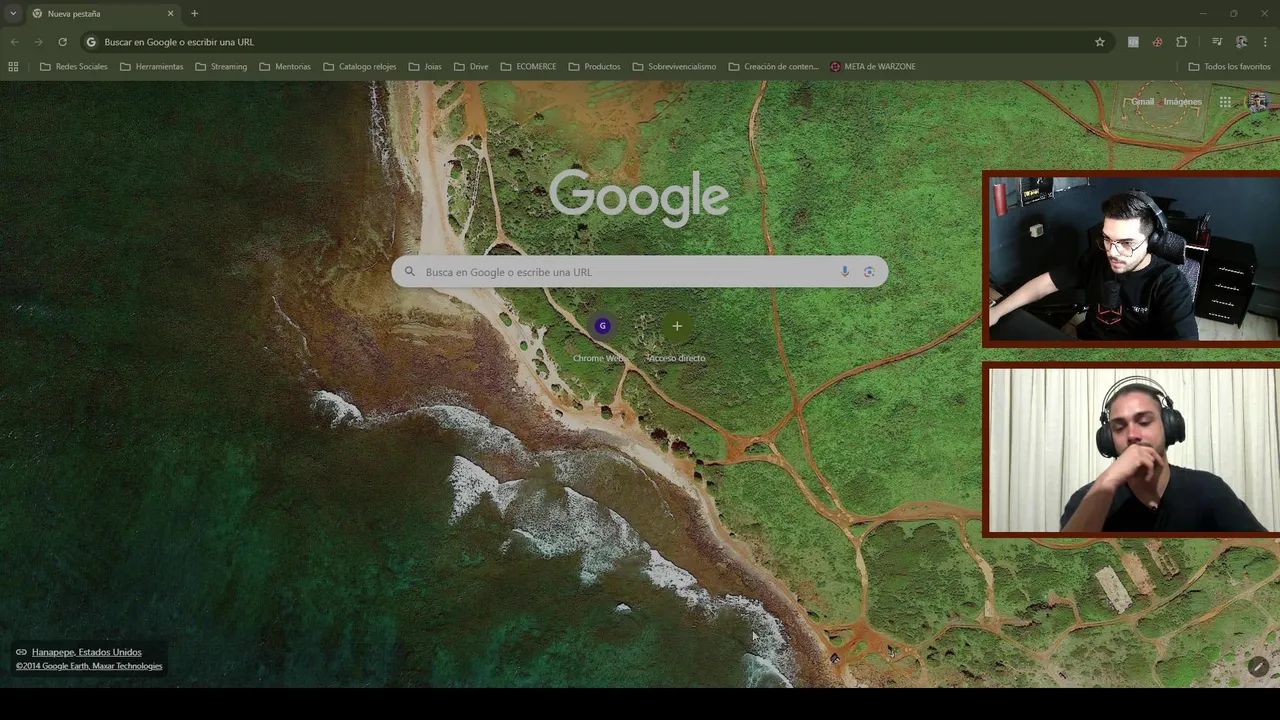Viewport: 1280px width, 720px height.
Task: Open the Catalogo relojes bookmark folder
Action: pyautogui.click(x=360, y=67)
